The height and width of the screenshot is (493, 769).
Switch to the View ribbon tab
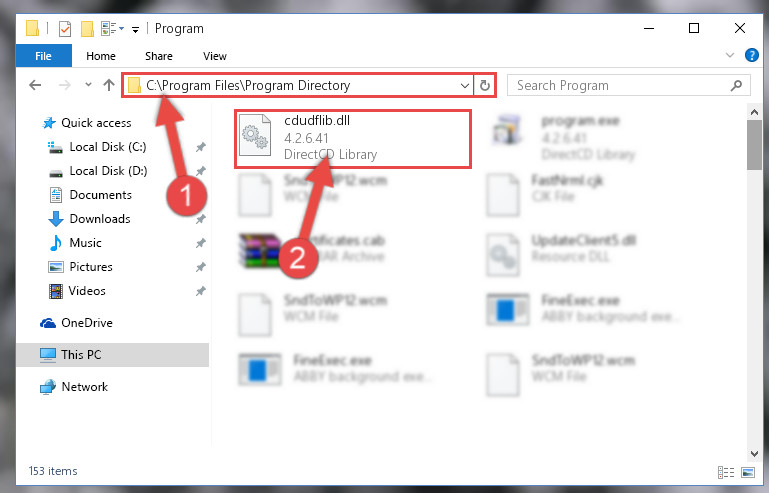tap(215, 56)
